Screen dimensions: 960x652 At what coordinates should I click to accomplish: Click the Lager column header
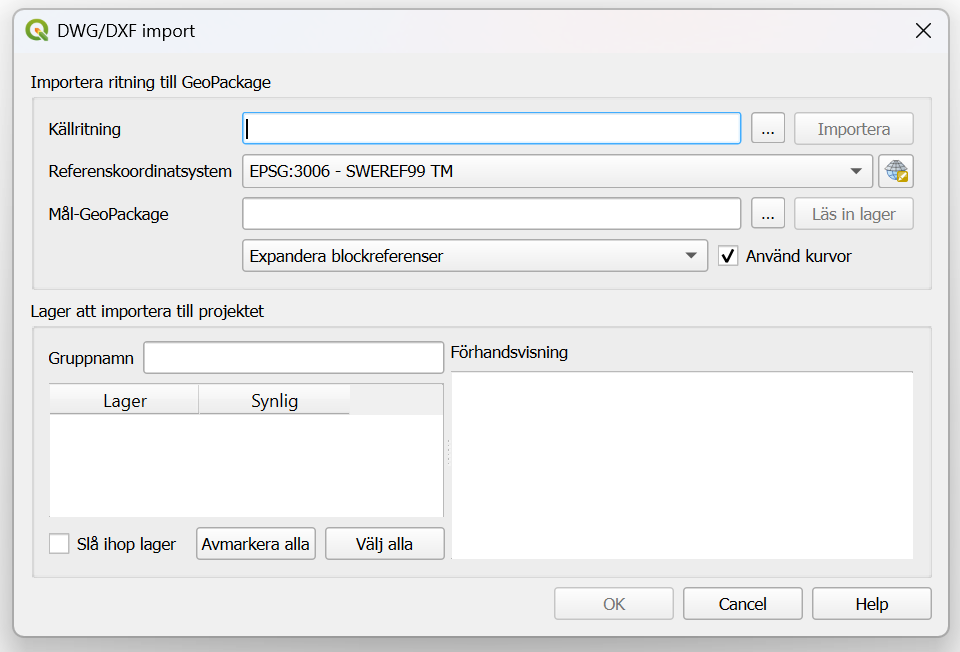pyautogui.click(x=124, y=400)
